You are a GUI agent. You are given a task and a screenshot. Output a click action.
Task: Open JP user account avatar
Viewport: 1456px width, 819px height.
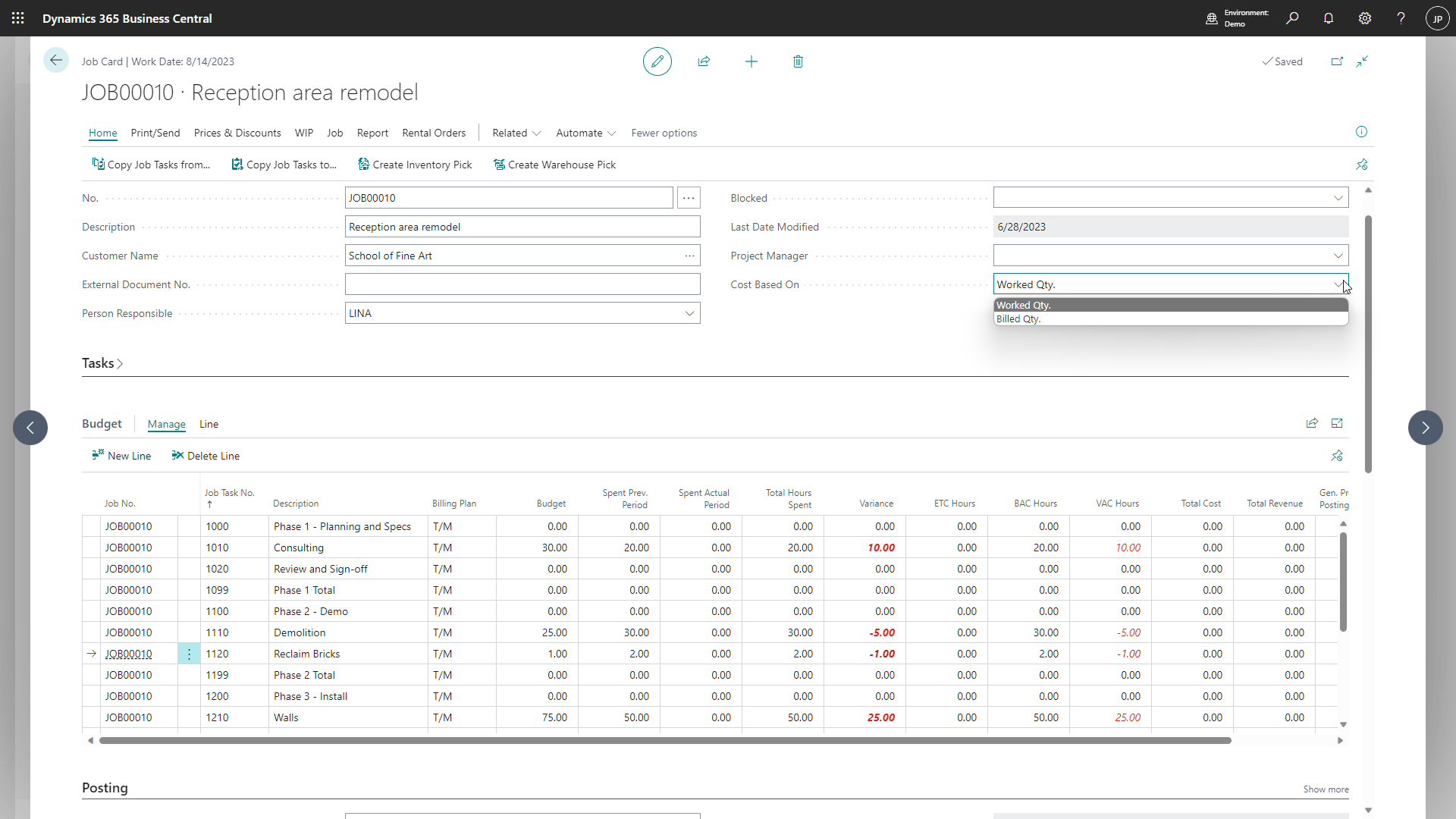pyautogui.click(x=1437, y=18)
